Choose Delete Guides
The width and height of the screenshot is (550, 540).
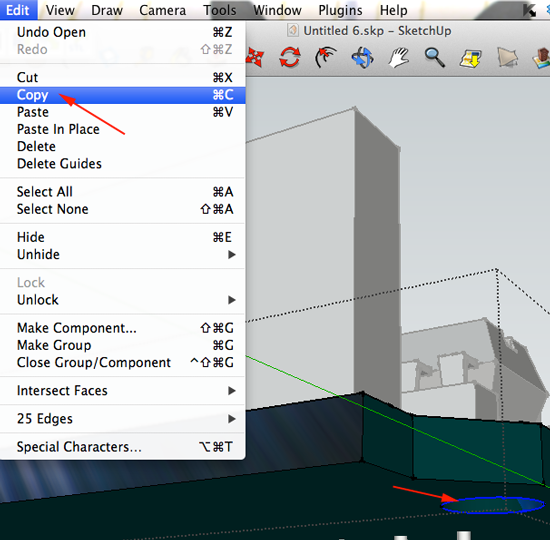point(122,164)
